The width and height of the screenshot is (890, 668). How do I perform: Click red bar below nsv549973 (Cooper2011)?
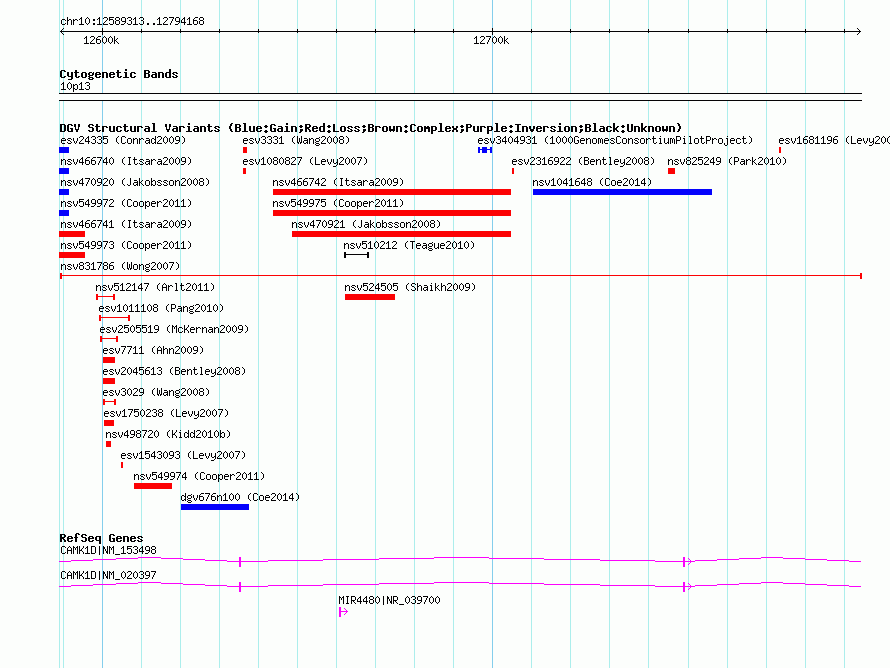72,255
